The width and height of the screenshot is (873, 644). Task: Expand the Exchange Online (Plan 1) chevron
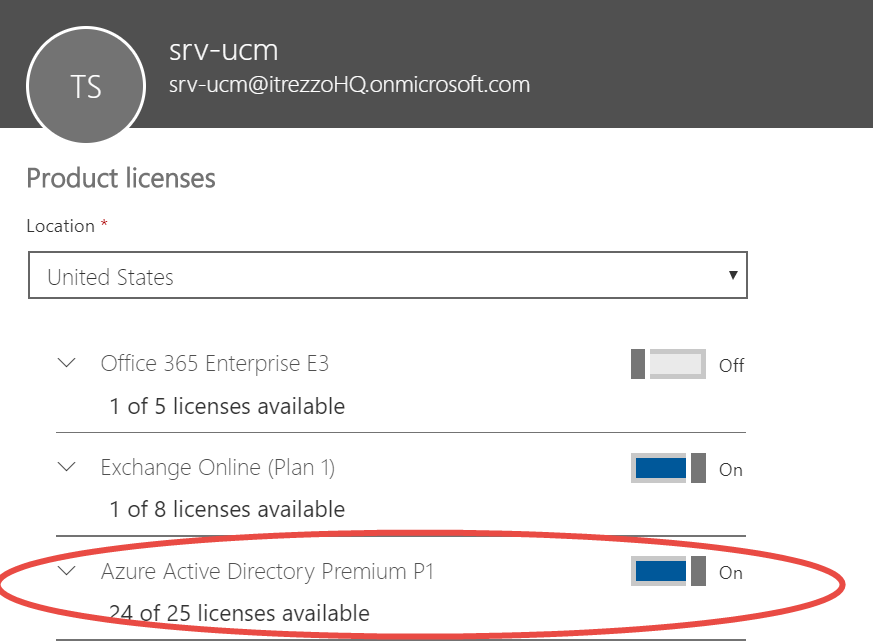(x=67, y=466)
